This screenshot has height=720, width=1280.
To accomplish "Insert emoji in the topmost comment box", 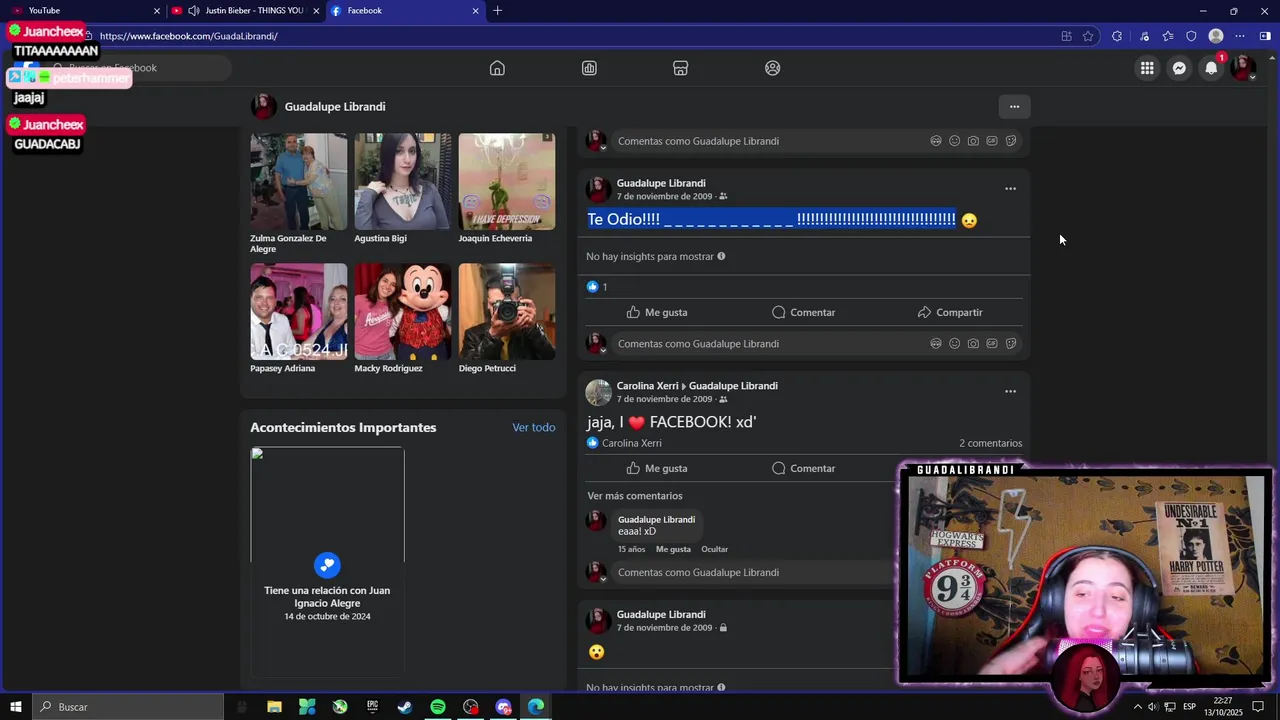I will pos(954,141).
